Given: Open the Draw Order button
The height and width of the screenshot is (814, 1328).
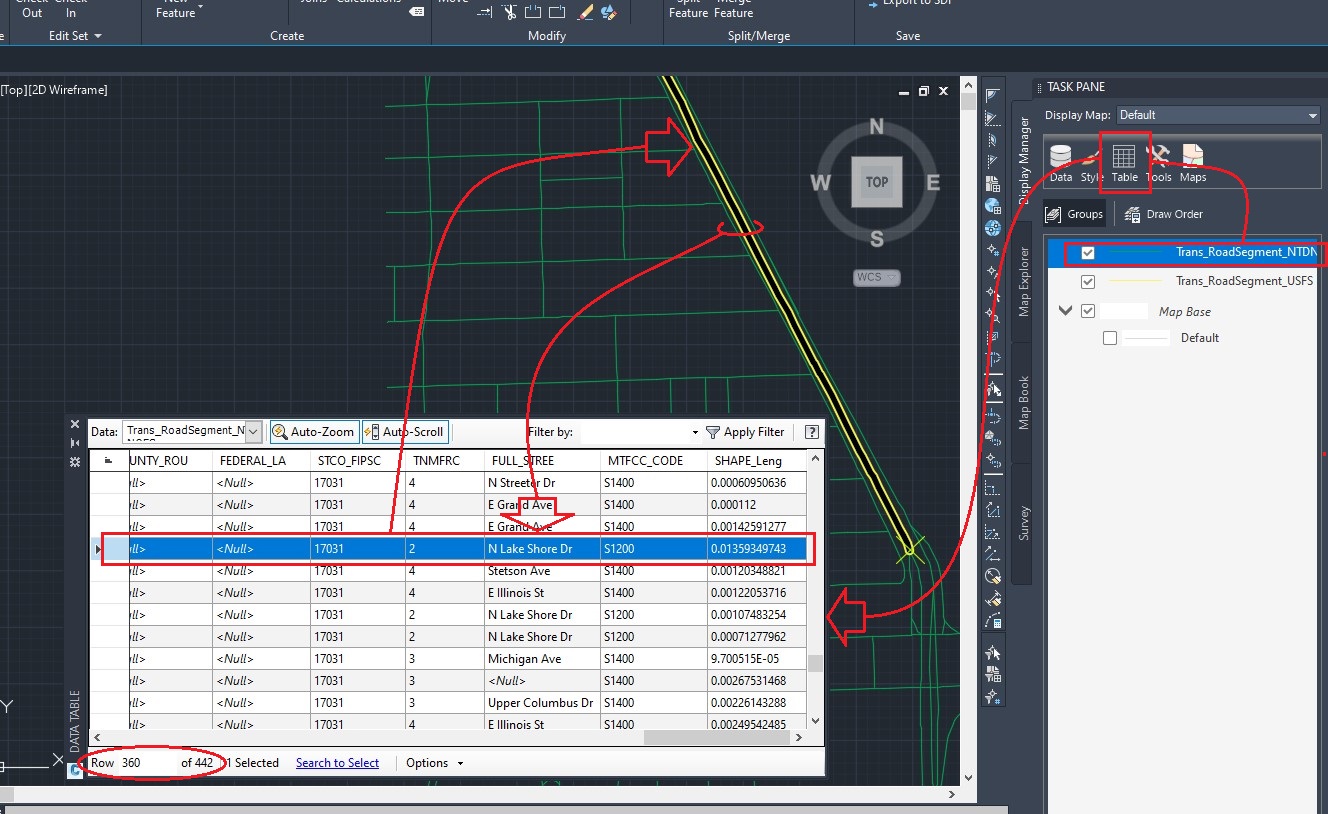Looking at the screenshot, I should (1163, 213).
